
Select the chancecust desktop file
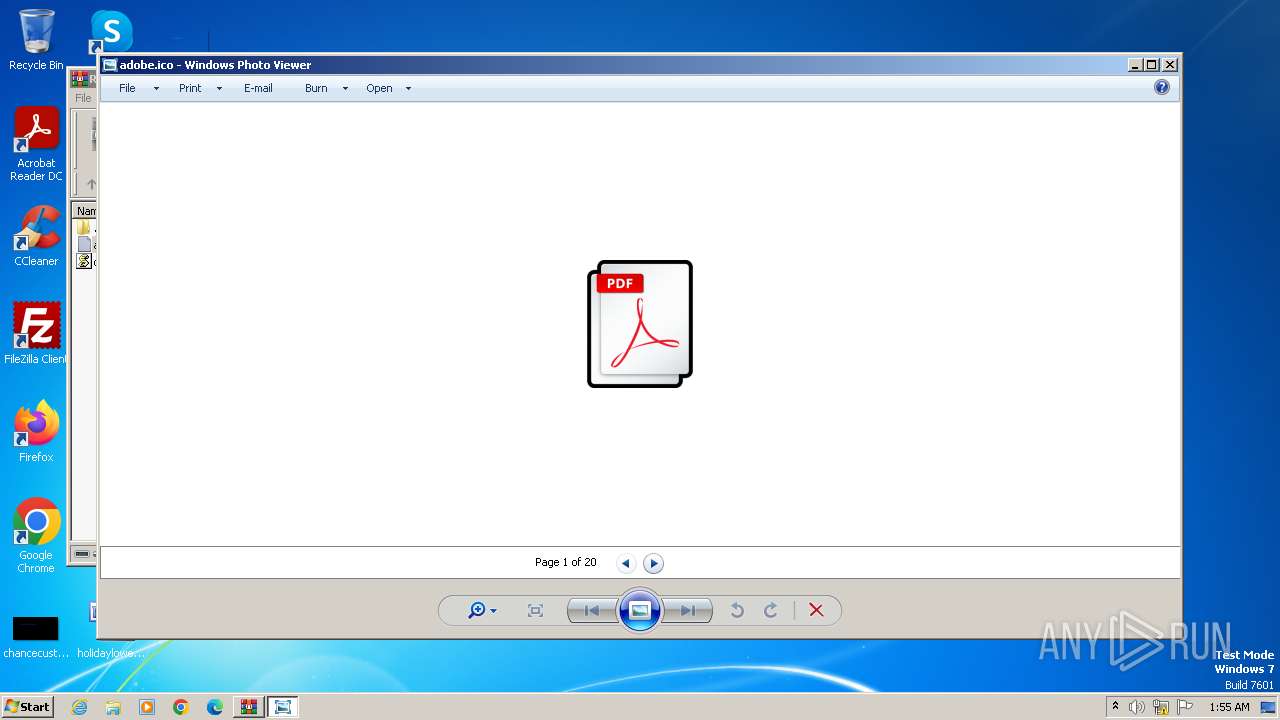tap(36, 638)
